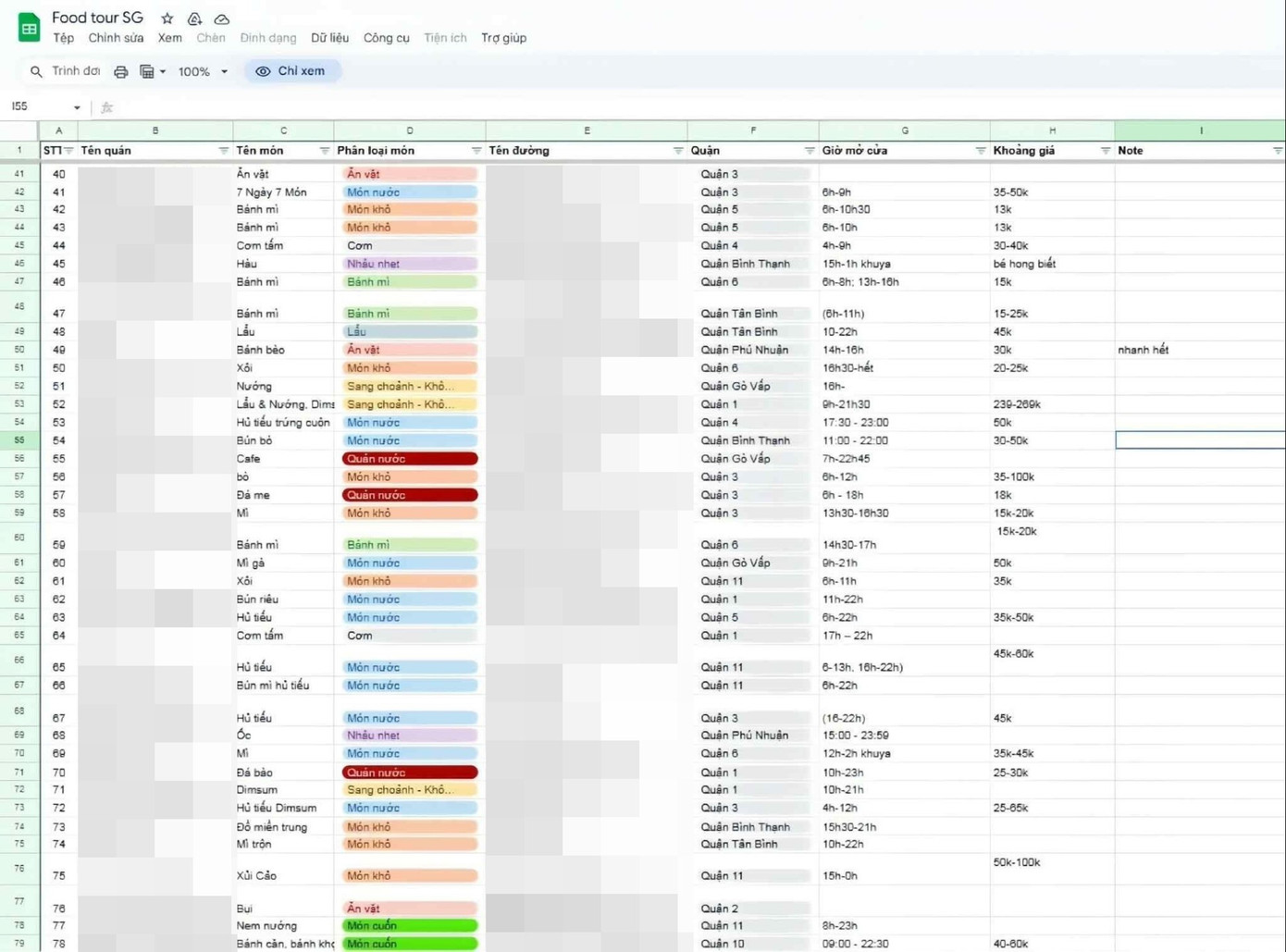This screenshot has width=1286, height=952.
Task: Open the Dữ liệu menu
Action: click(329, 38)
